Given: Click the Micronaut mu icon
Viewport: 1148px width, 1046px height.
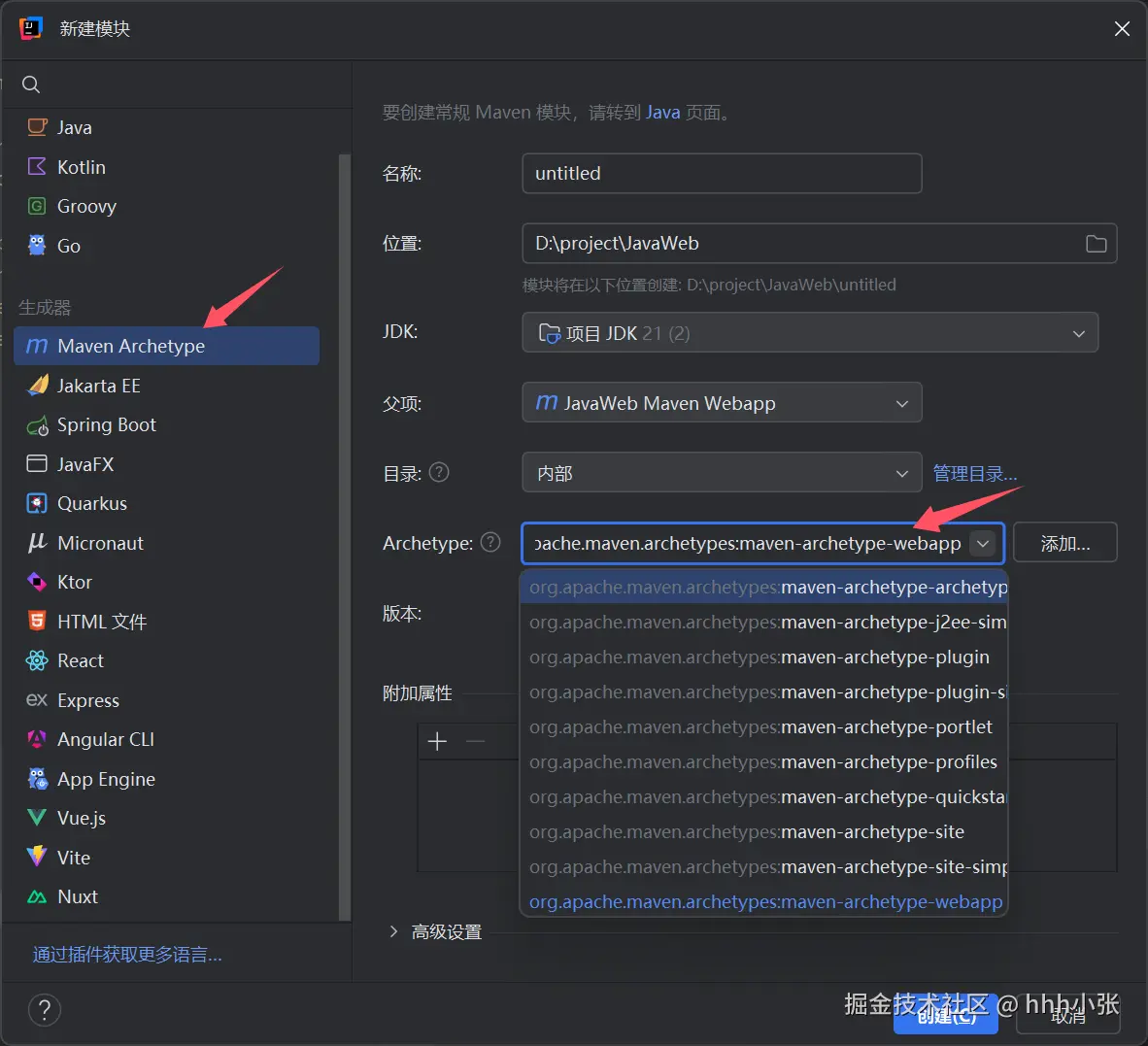Looking at the screenshot, I should click(x=37, y=542).
